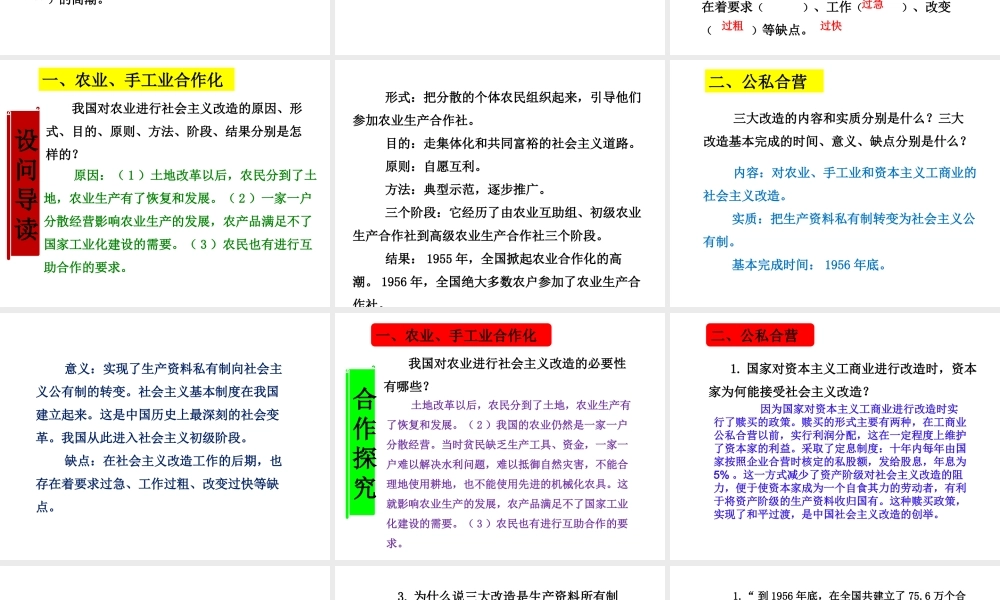Click the purple line 因为国家对资本主义工商业进行改造时实

click(859, 409)
